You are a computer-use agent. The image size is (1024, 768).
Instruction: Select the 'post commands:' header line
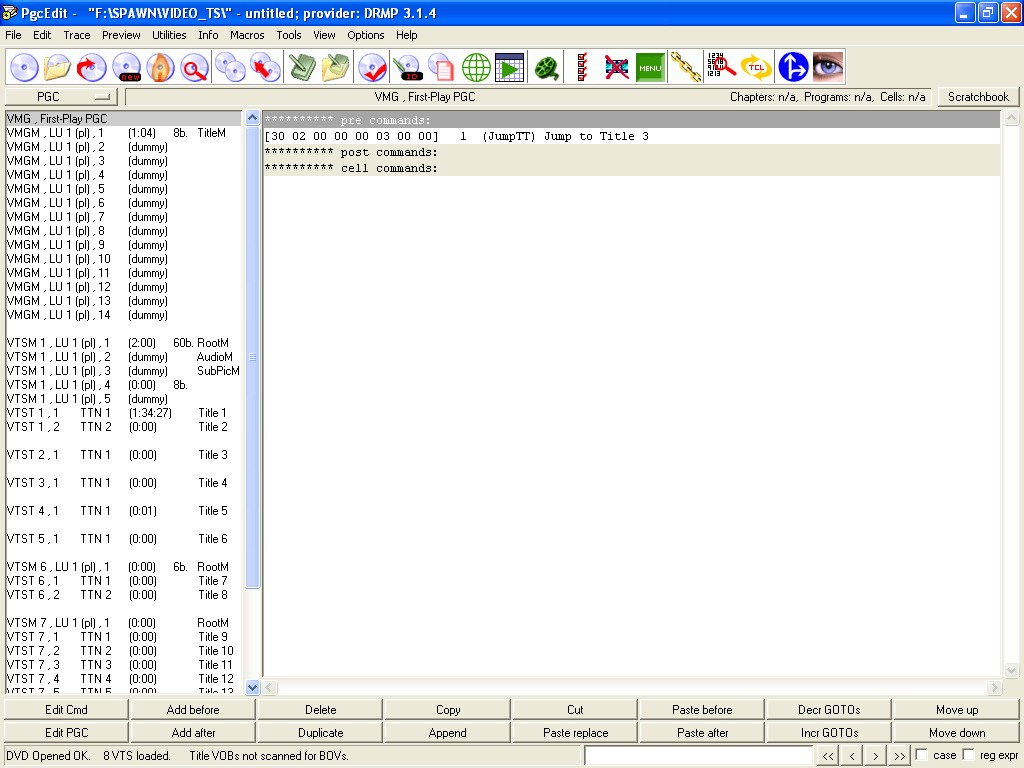[632, 152]
